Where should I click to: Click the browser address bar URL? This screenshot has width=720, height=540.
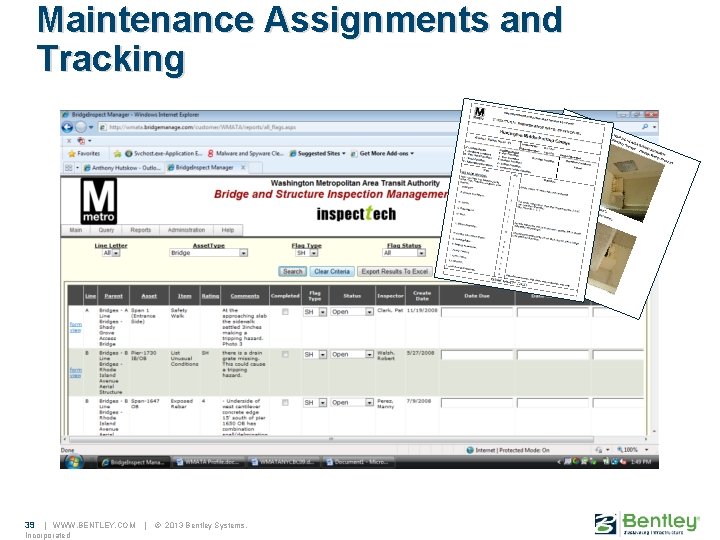[x=202, y=127]
